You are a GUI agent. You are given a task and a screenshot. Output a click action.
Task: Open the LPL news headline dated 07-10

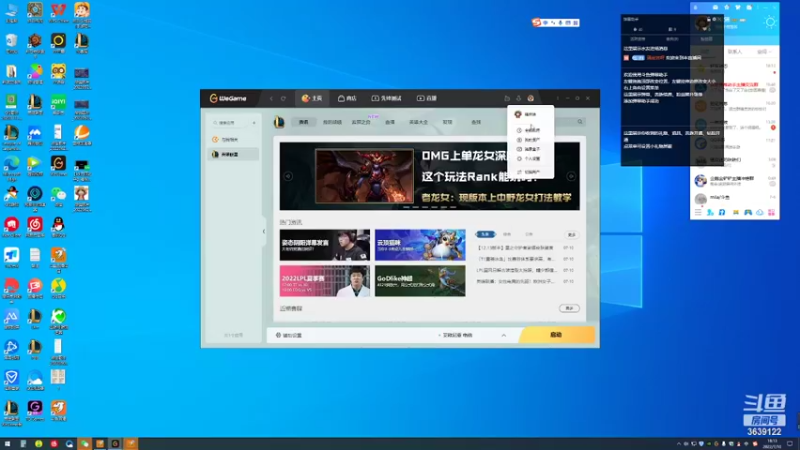click(x=516, y=270)
